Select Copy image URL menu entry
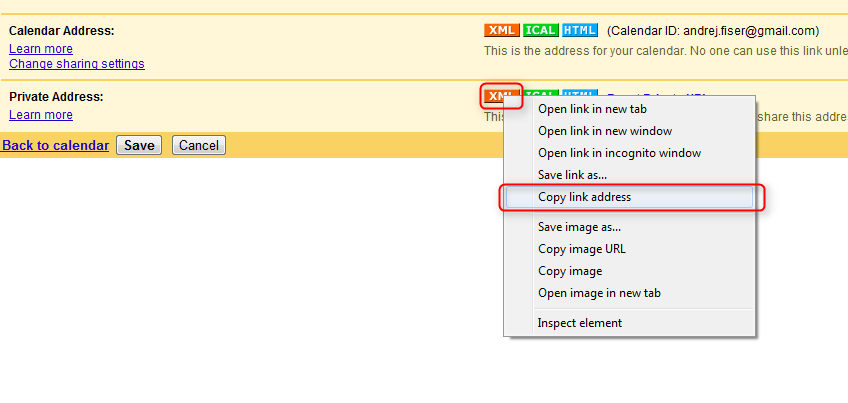This screenshot has width=848, height=403. [581, 249]
